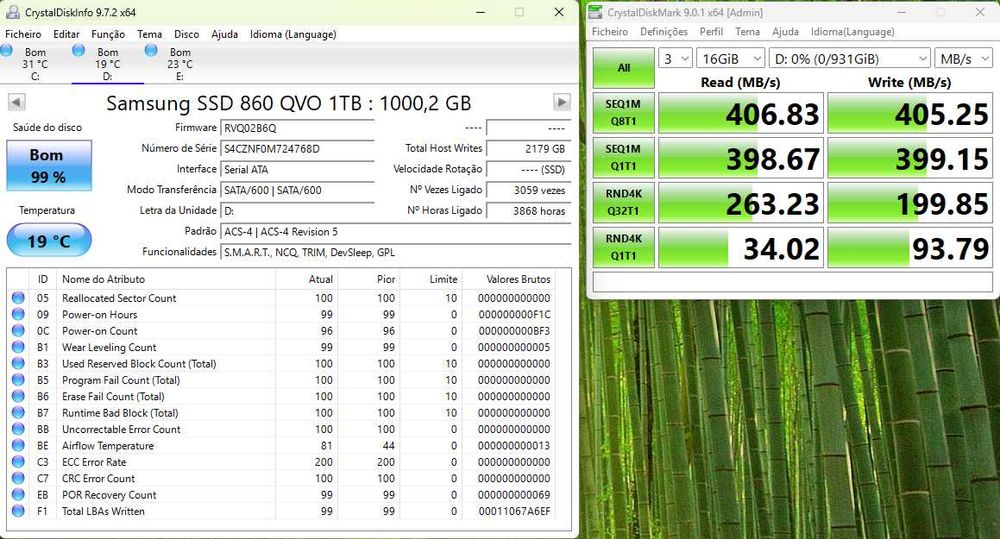Click the CrystalDiskMark title bar app icon
The image size is (1000, 539).
(x=596, y=12)
